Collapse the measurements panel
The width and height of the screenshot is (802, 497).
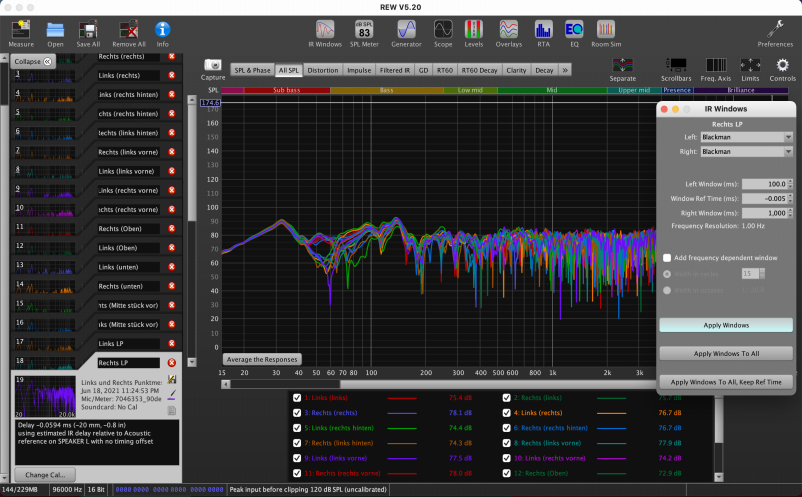tap(33, 61)
